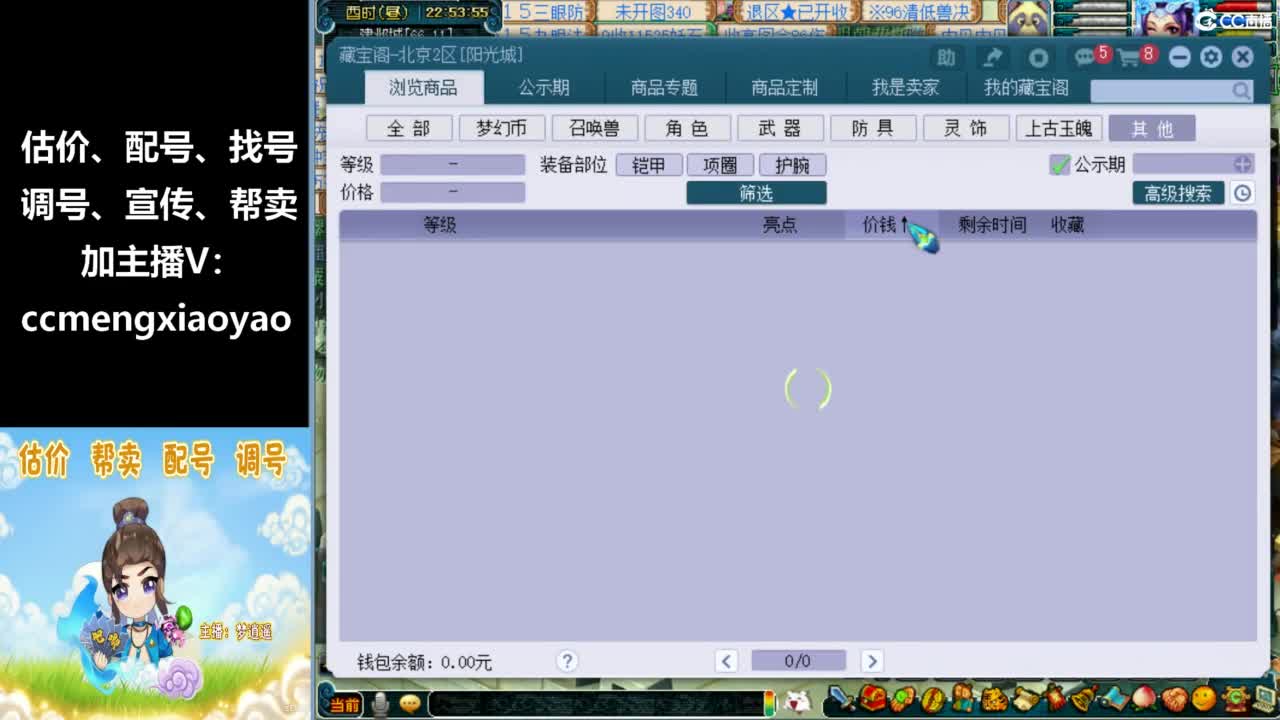Image resolution: width=1280 pixels, height=720 pixels.
Task: Click the white pig face icon in bottom bar
Action: tap(797, 703)
